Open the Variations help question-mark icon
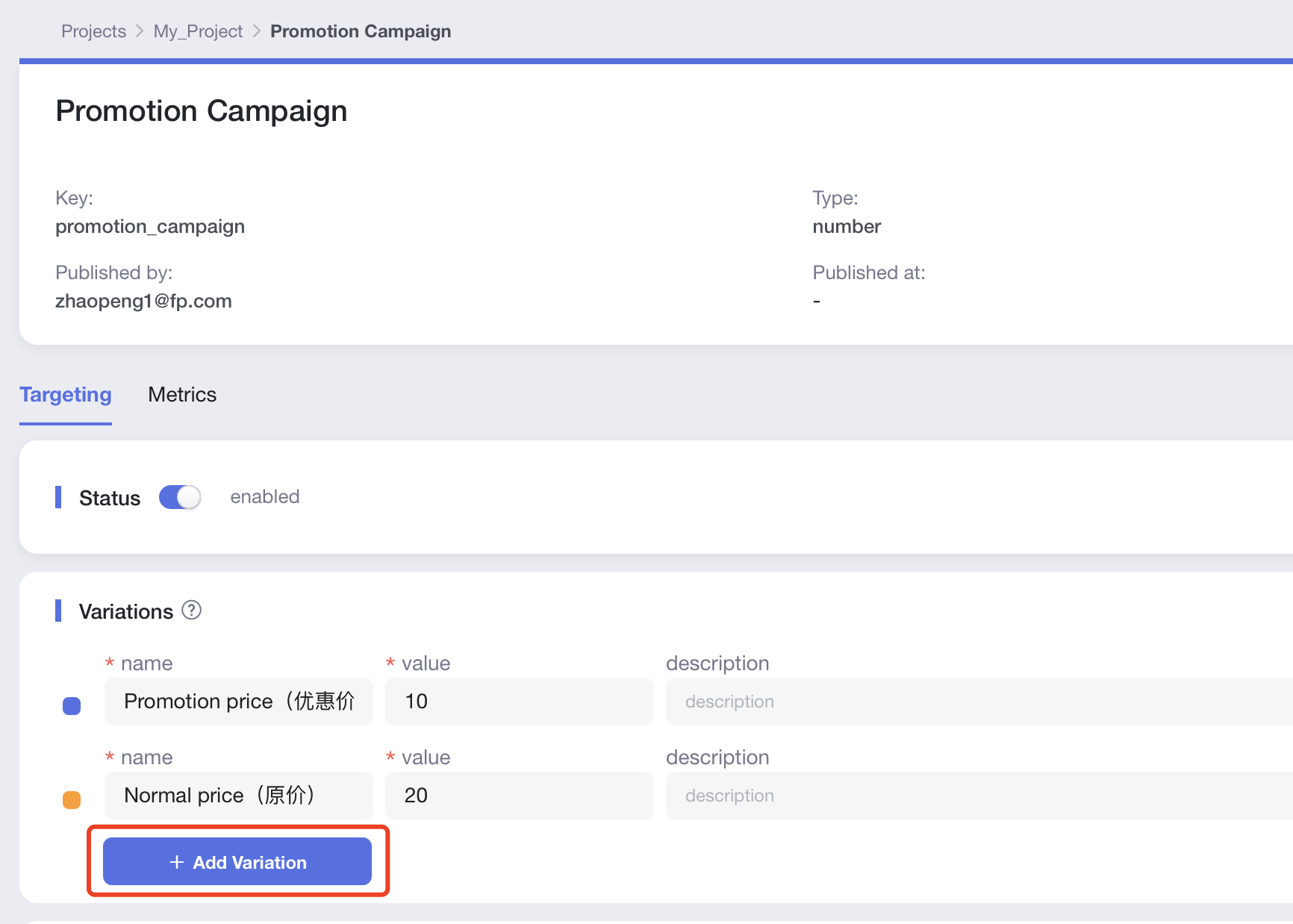 [192, 611]
